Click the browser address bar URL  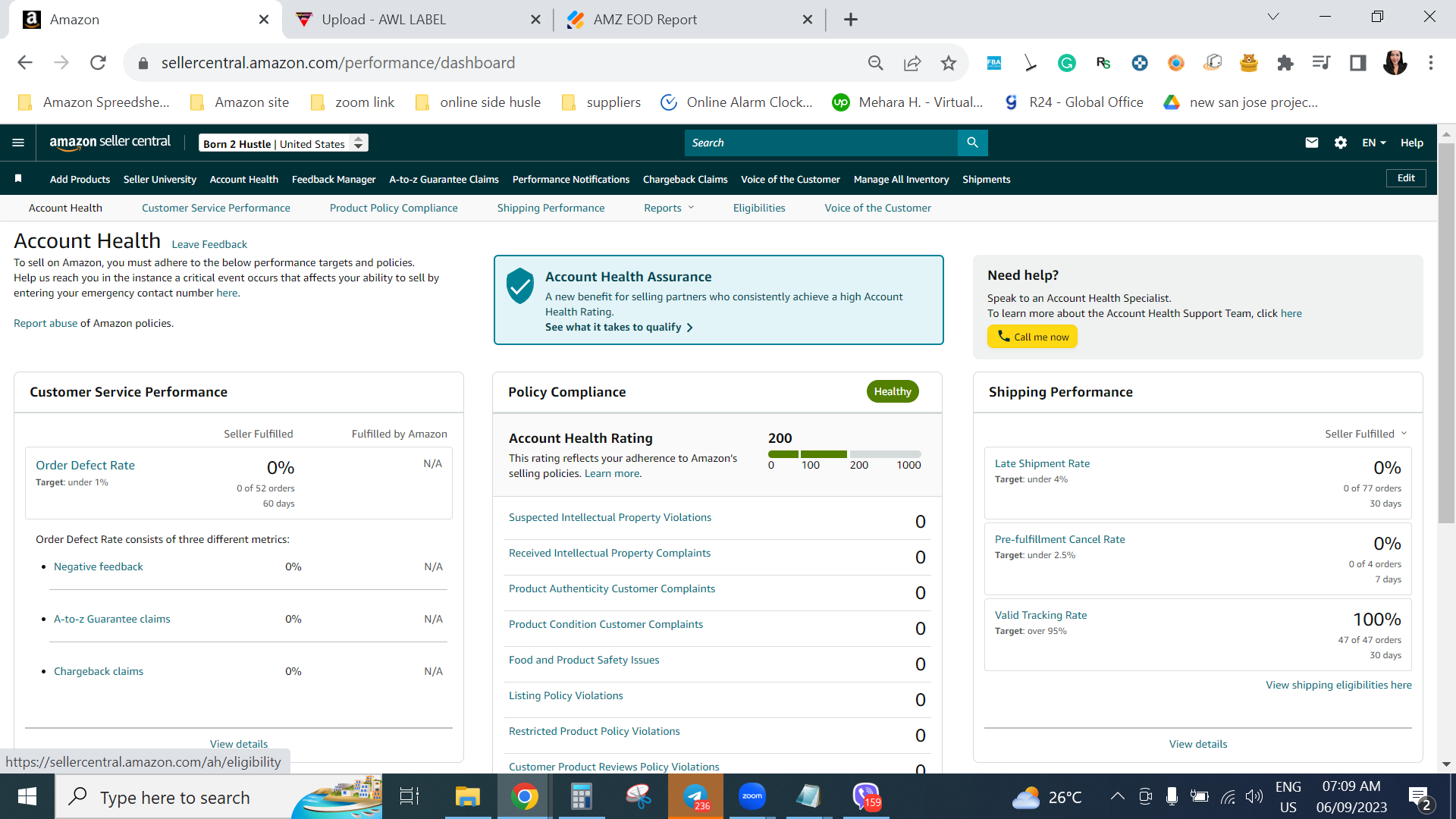click(338, 63)
